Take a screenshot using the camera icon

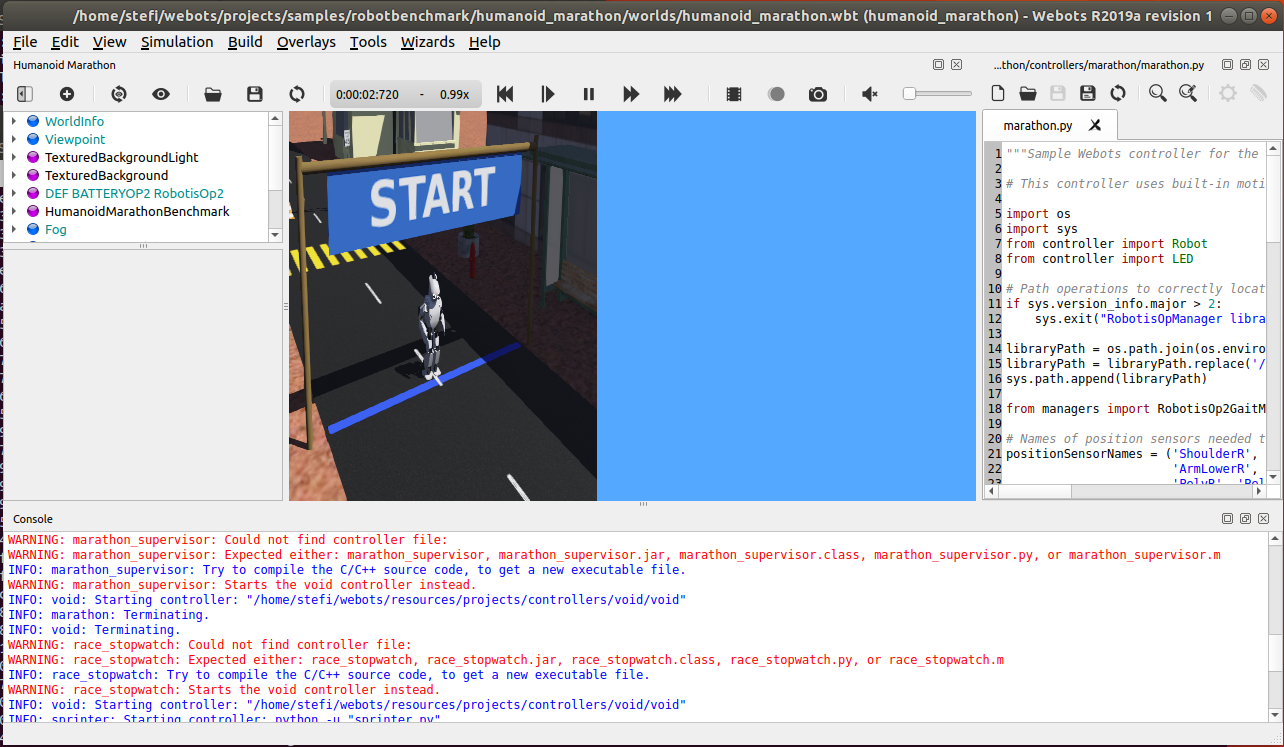pyautogui.click(x=817, y=93)
